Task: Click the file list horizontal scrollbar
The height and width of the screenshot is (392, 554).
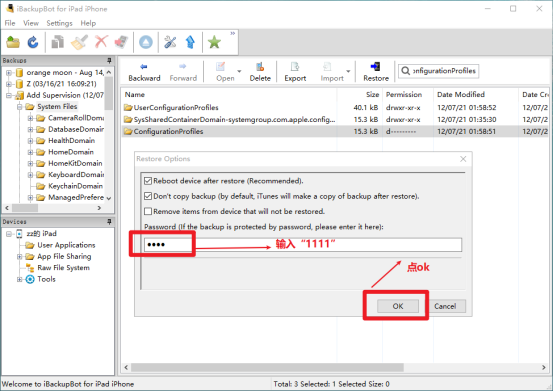Action: point(268,368)
